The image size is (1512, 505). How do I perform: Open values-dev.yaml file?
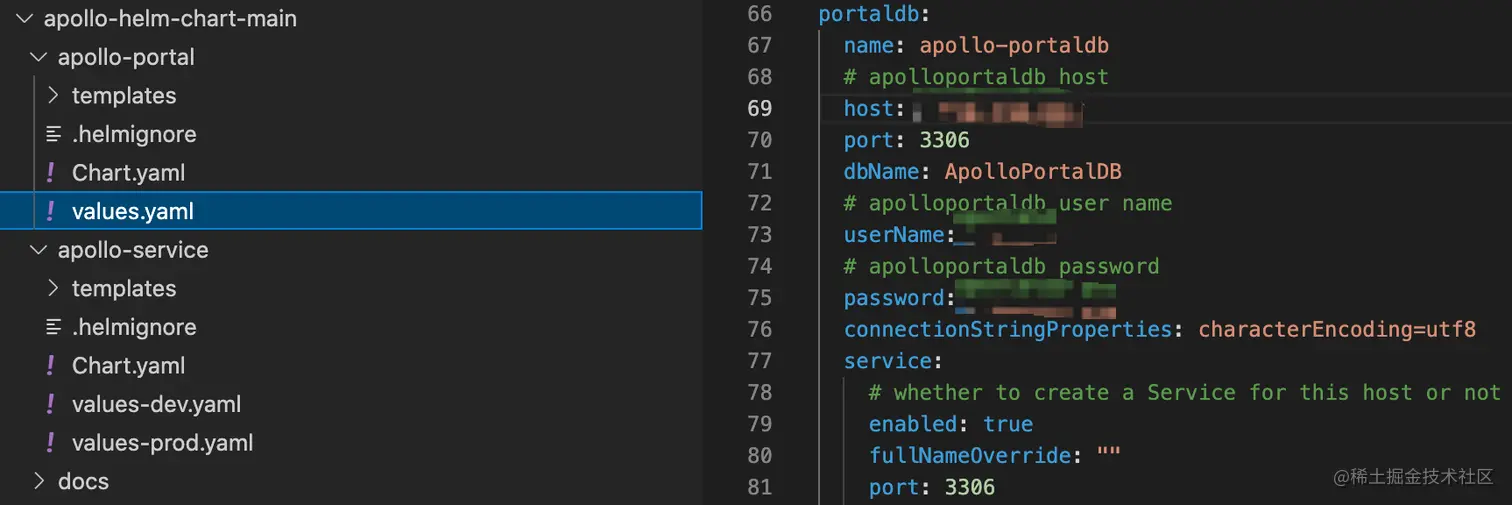click(x=156, y=404)
